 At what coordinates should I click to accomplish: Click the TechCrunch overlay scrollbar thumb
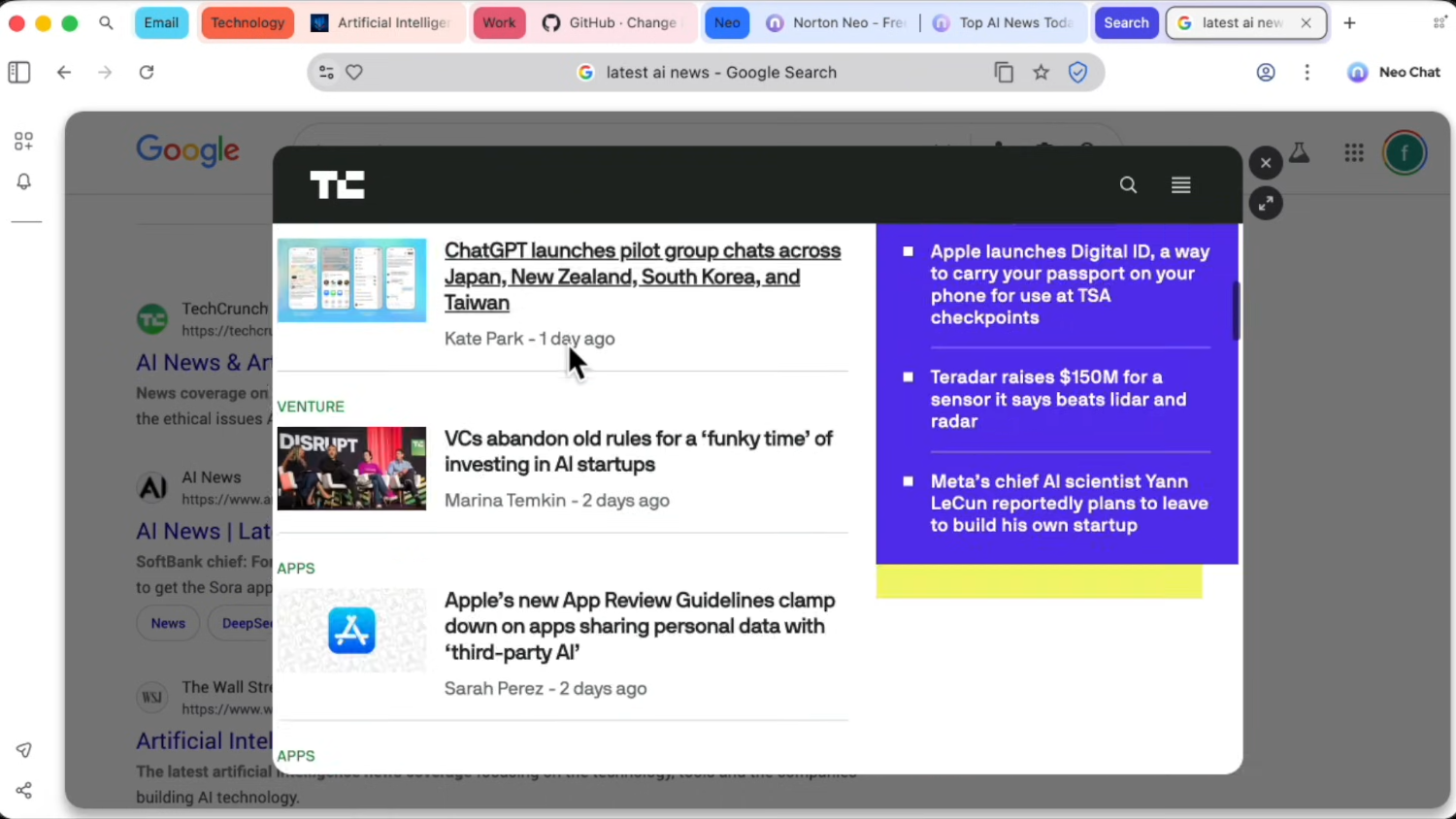pyautogui.click(x=1236, y=311)
